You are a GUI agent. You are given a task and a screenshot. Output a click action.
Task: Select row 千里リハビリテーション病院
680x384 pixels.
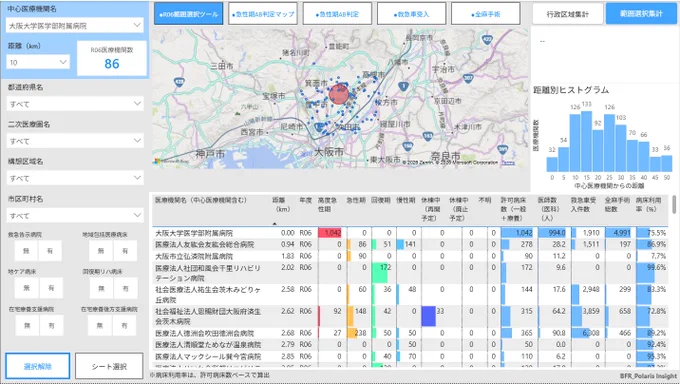[x=410, y=273]
